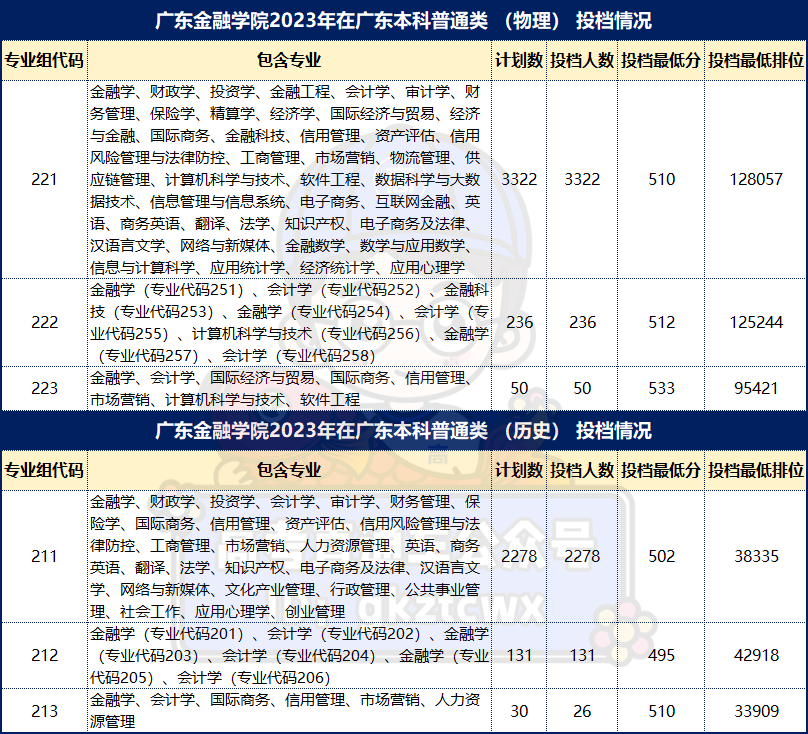Click the 计划数 header in History table

tap(519, 470)
